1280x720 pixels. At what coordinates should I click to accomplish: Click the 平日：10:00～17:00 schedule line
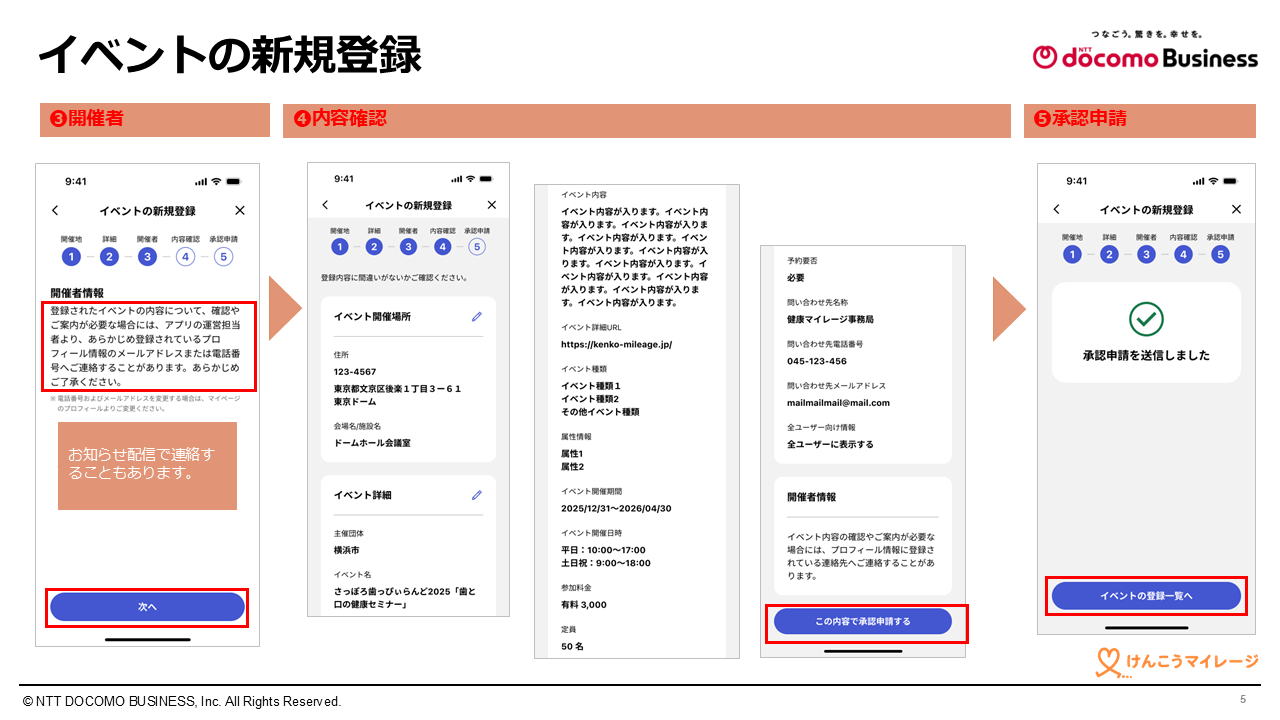(x=603, y=550)
